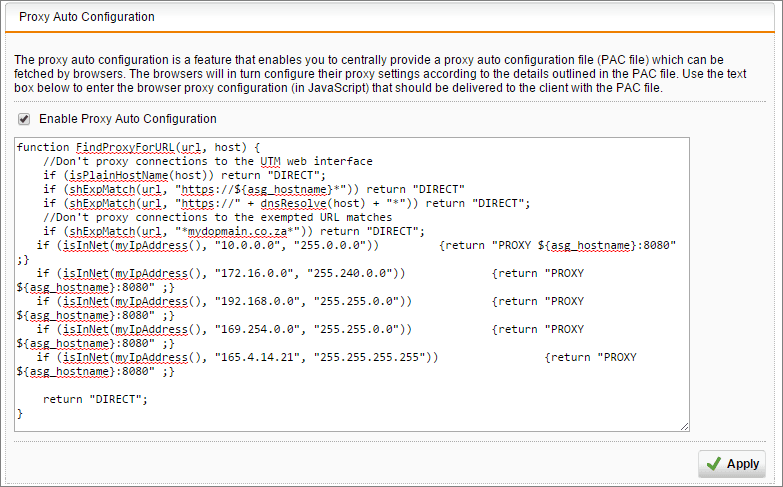Click the "169.254.0.0" address in the script

point(258,329)
